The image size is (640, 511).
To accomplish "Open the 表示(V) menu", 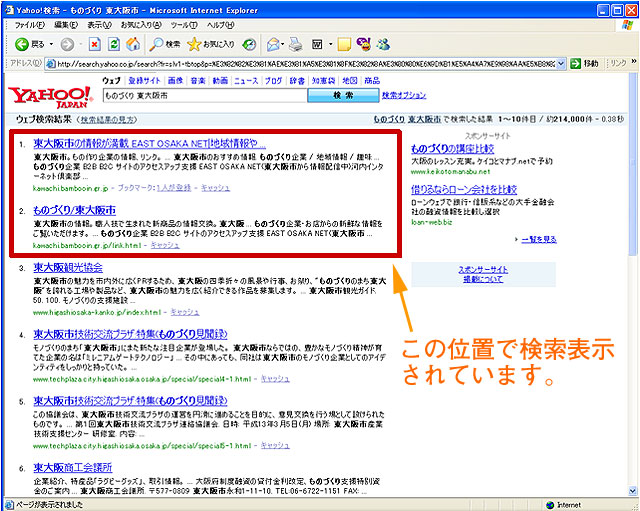I will click(x=99, y=25).
